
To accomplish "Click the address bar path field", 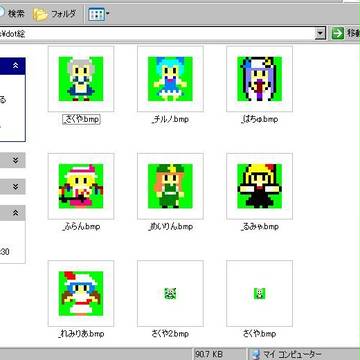I will click(157, 33).
